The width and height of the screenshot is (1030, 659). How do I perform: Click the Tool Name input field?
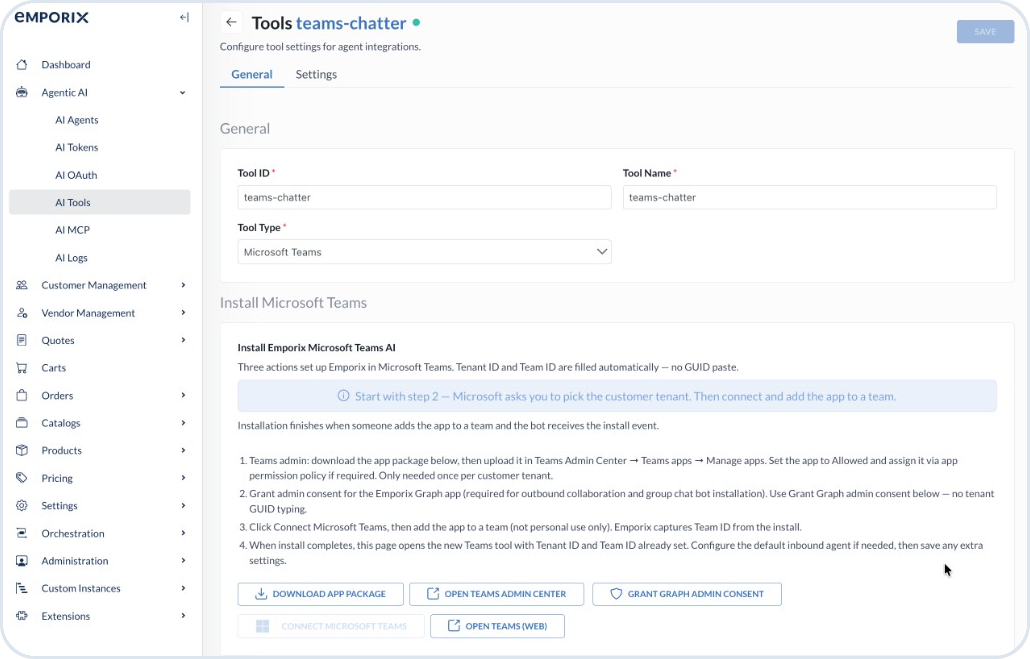809,197
